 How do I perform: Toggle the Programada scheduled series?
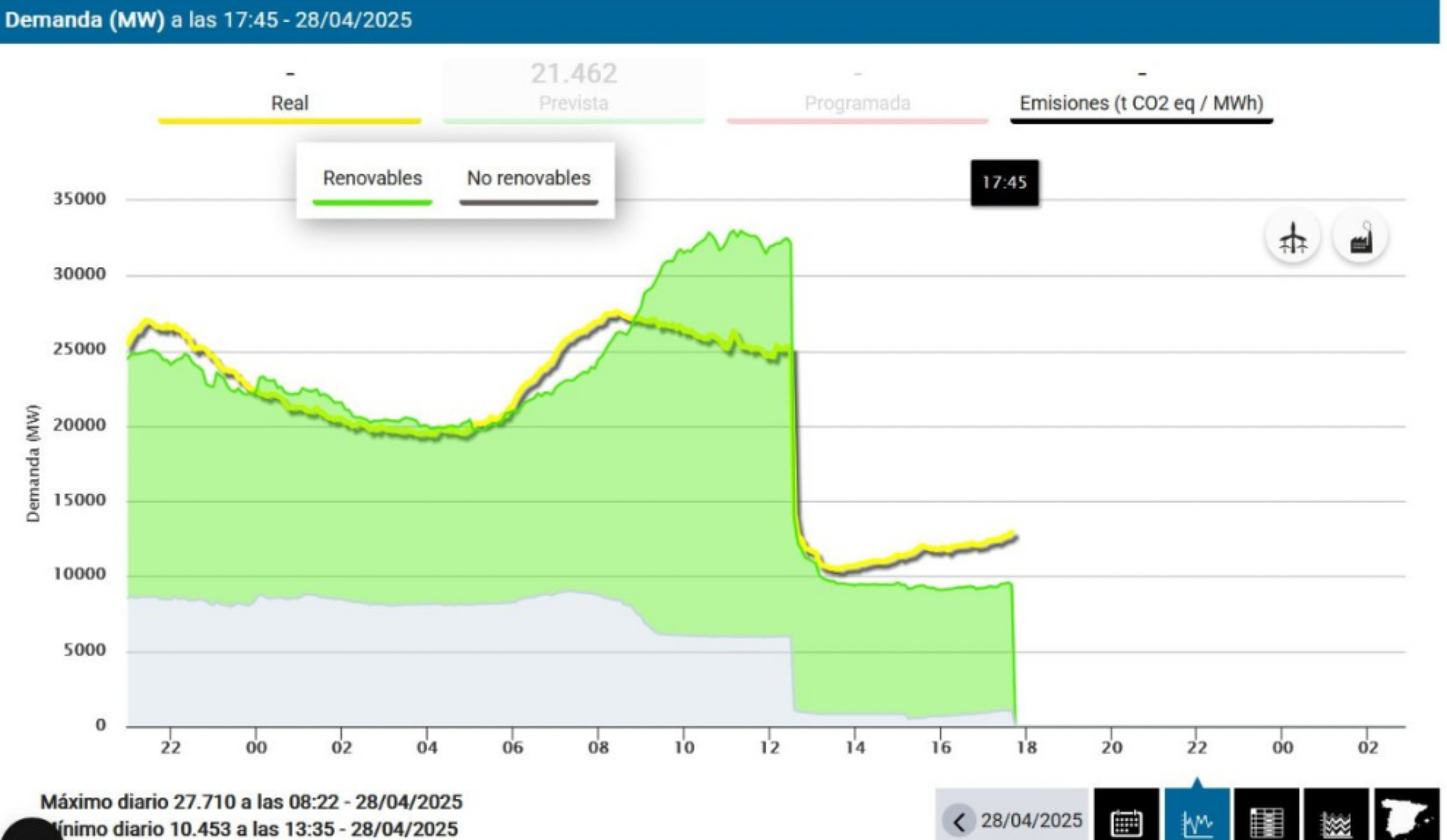coord(857,102)
